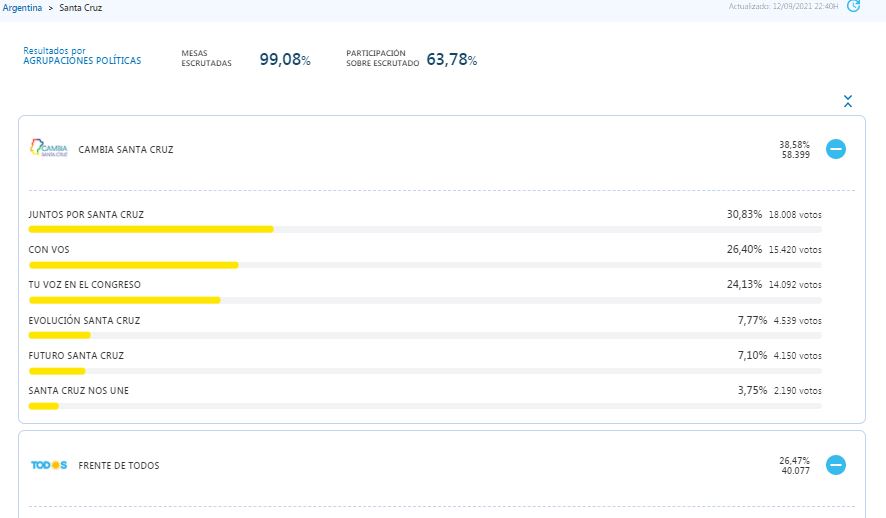This screenshot has height=518, width=886.
Task: Click the 38,58% Cambia Santa Cruz total
Action: pyautogui.click(x=794, y=145)
